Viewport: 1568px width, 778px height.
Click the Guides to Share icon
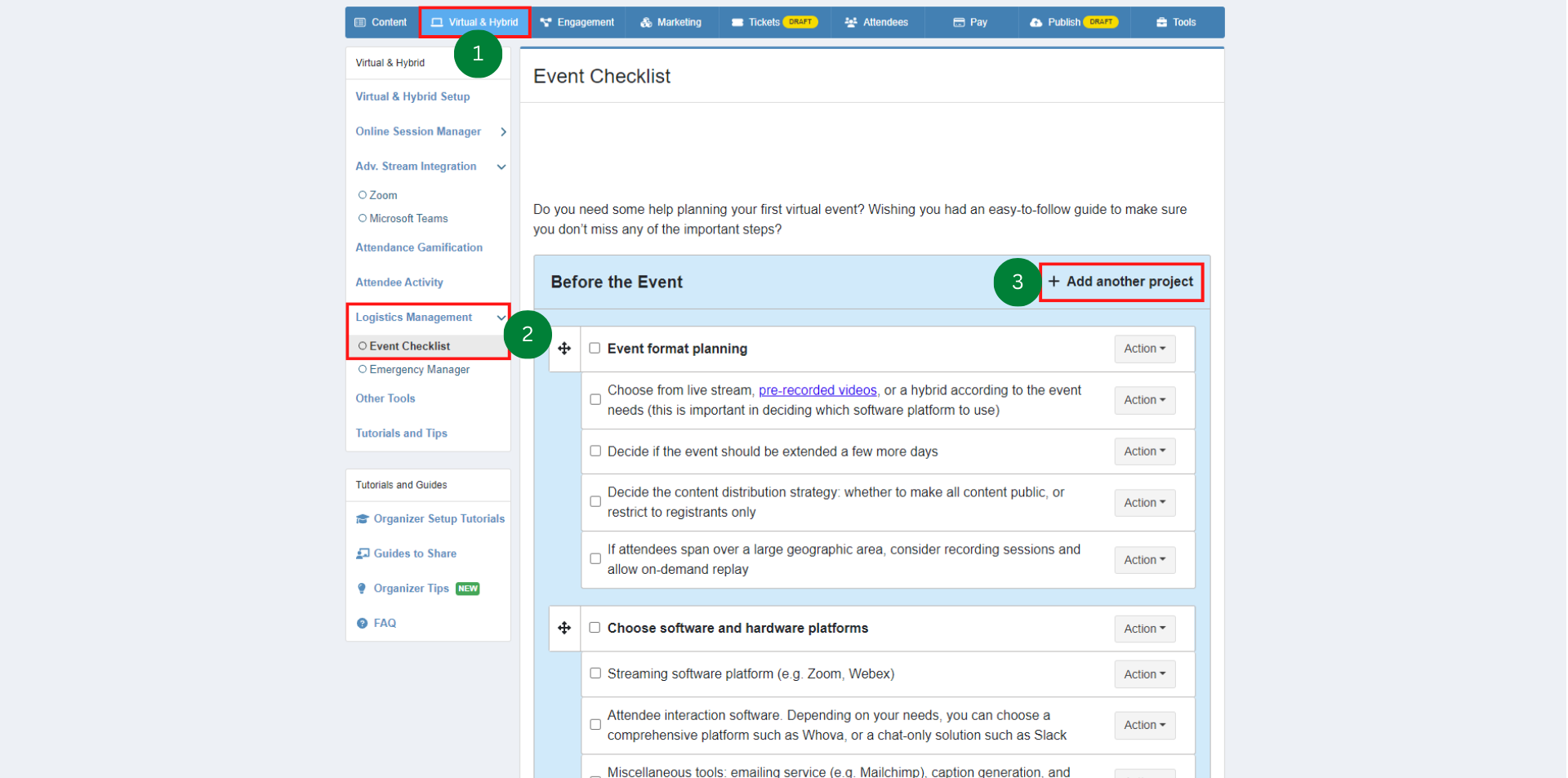(x=363, y=553)
